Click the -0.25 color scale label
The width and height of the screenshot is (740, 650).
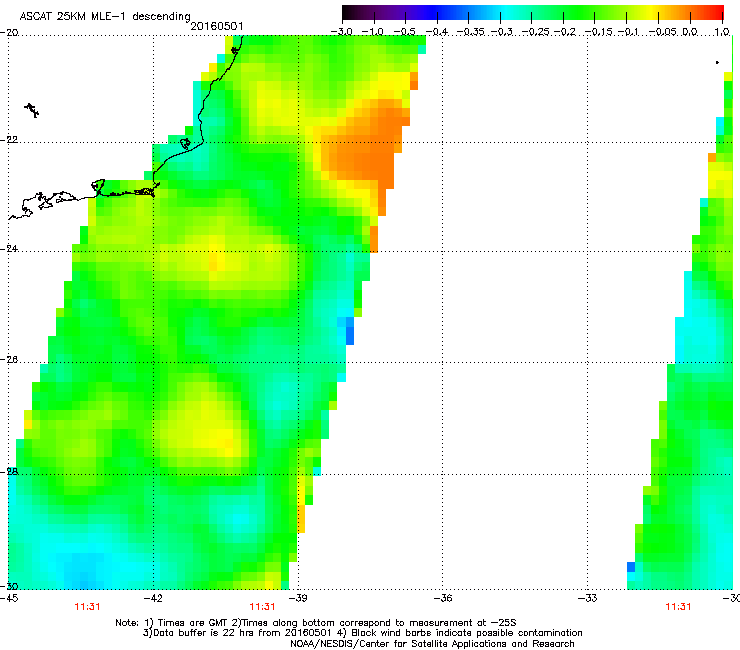[x=536, y=32]
